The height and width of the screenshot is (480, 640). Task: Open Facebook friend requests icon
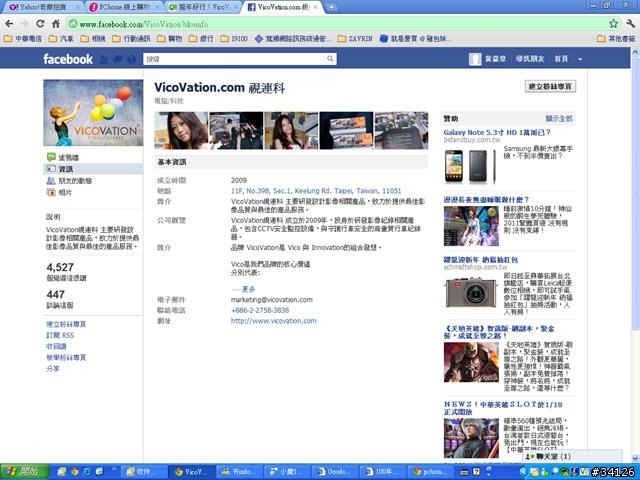(104, 60)
